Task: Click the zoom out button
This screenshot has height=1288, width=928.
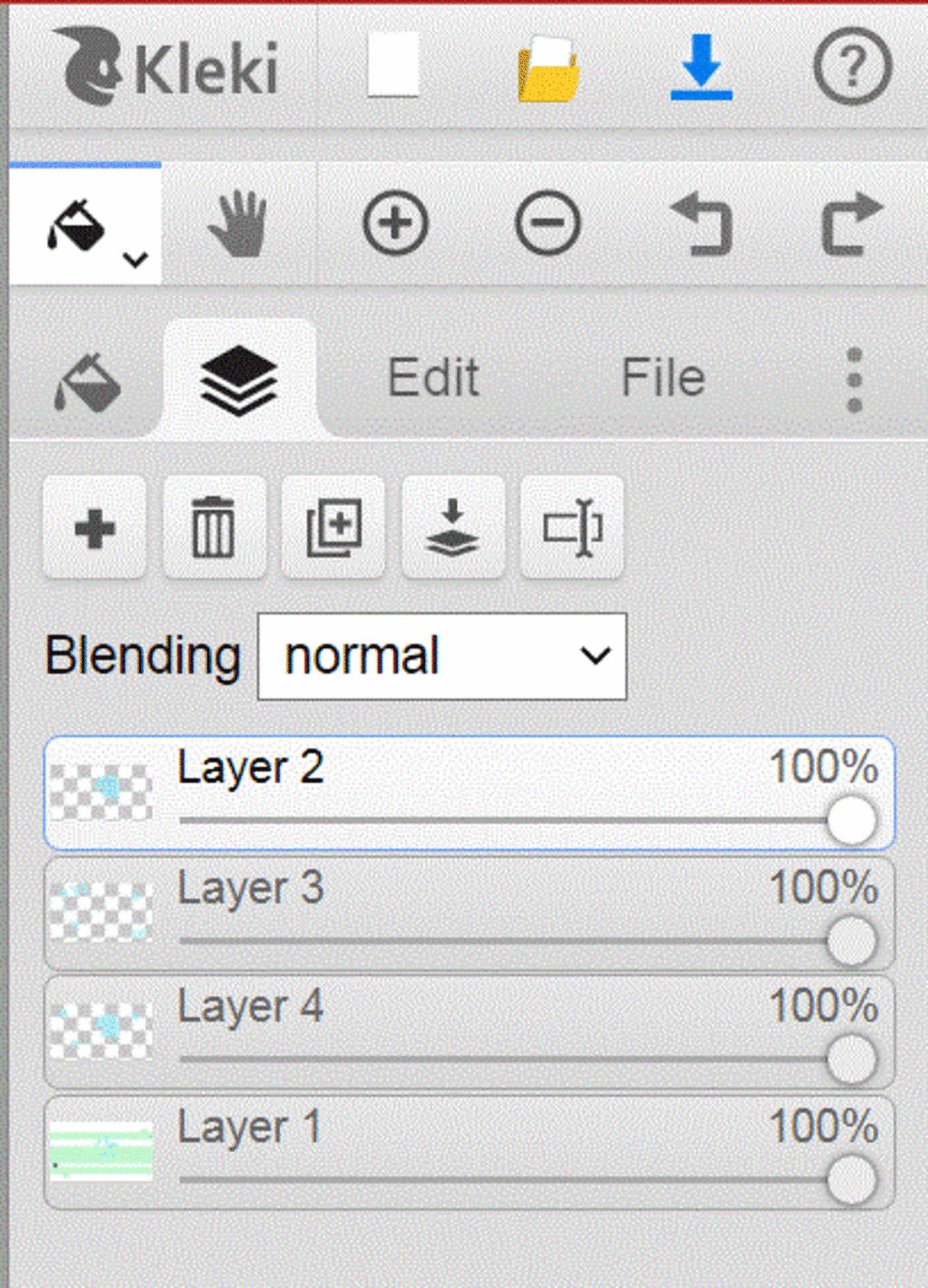Action: (x=547, y=223)
